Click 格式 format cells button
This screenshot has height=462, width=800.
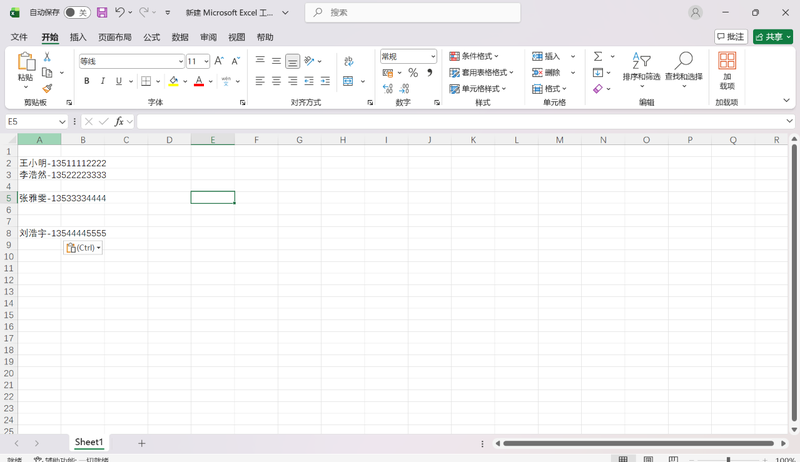tap(550, 89)
